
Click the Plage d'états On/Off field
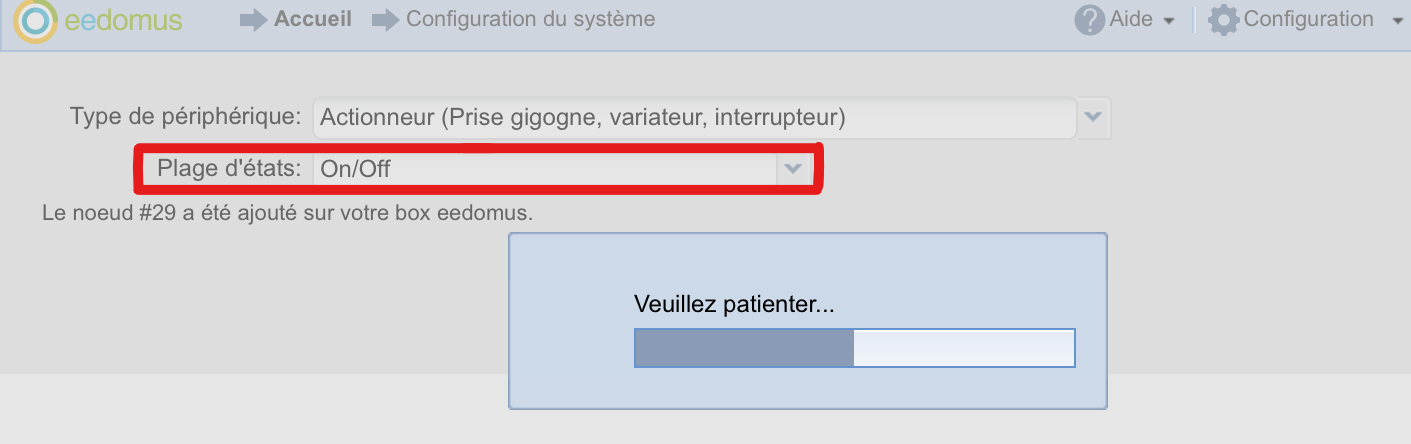point(545,169)
